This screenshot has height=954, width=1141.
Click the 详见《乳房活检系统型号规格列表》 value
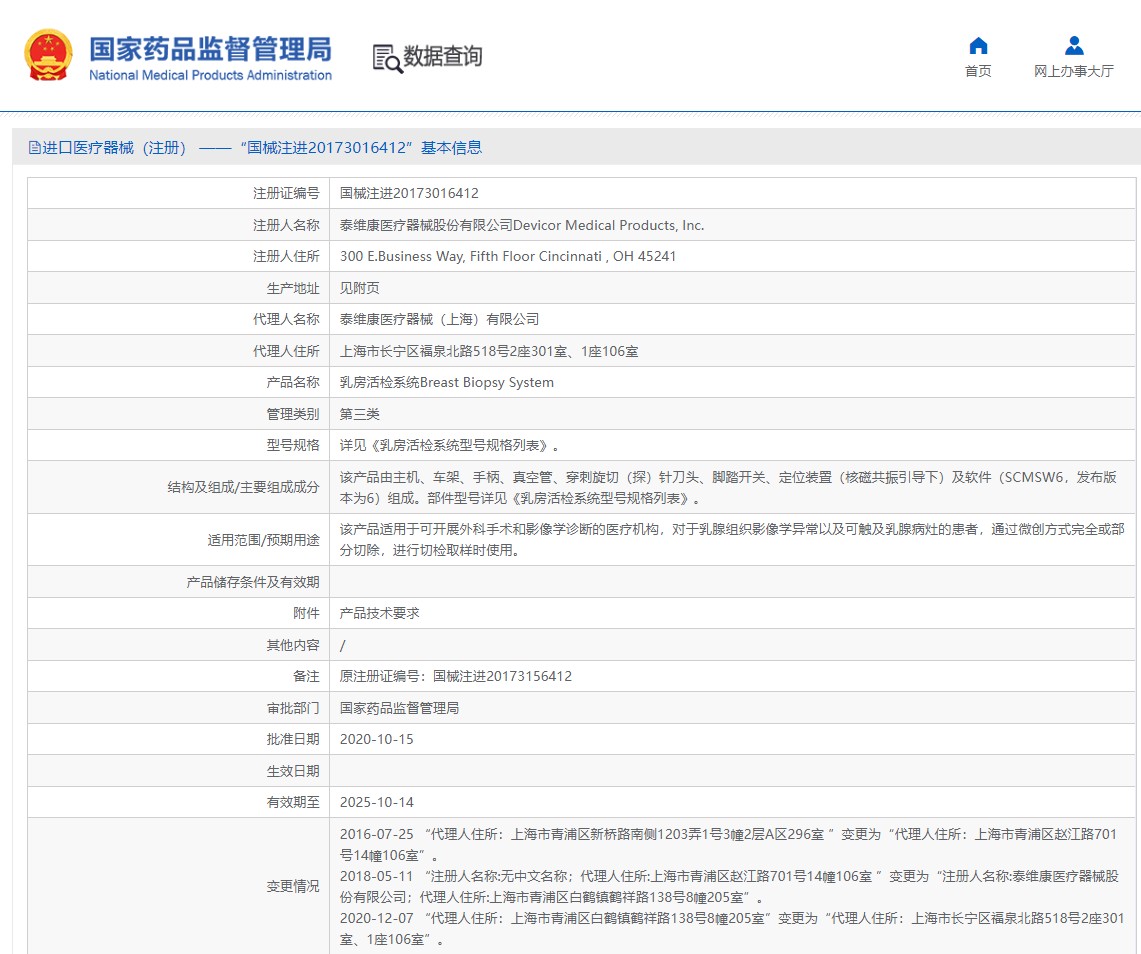pos(450,445)
